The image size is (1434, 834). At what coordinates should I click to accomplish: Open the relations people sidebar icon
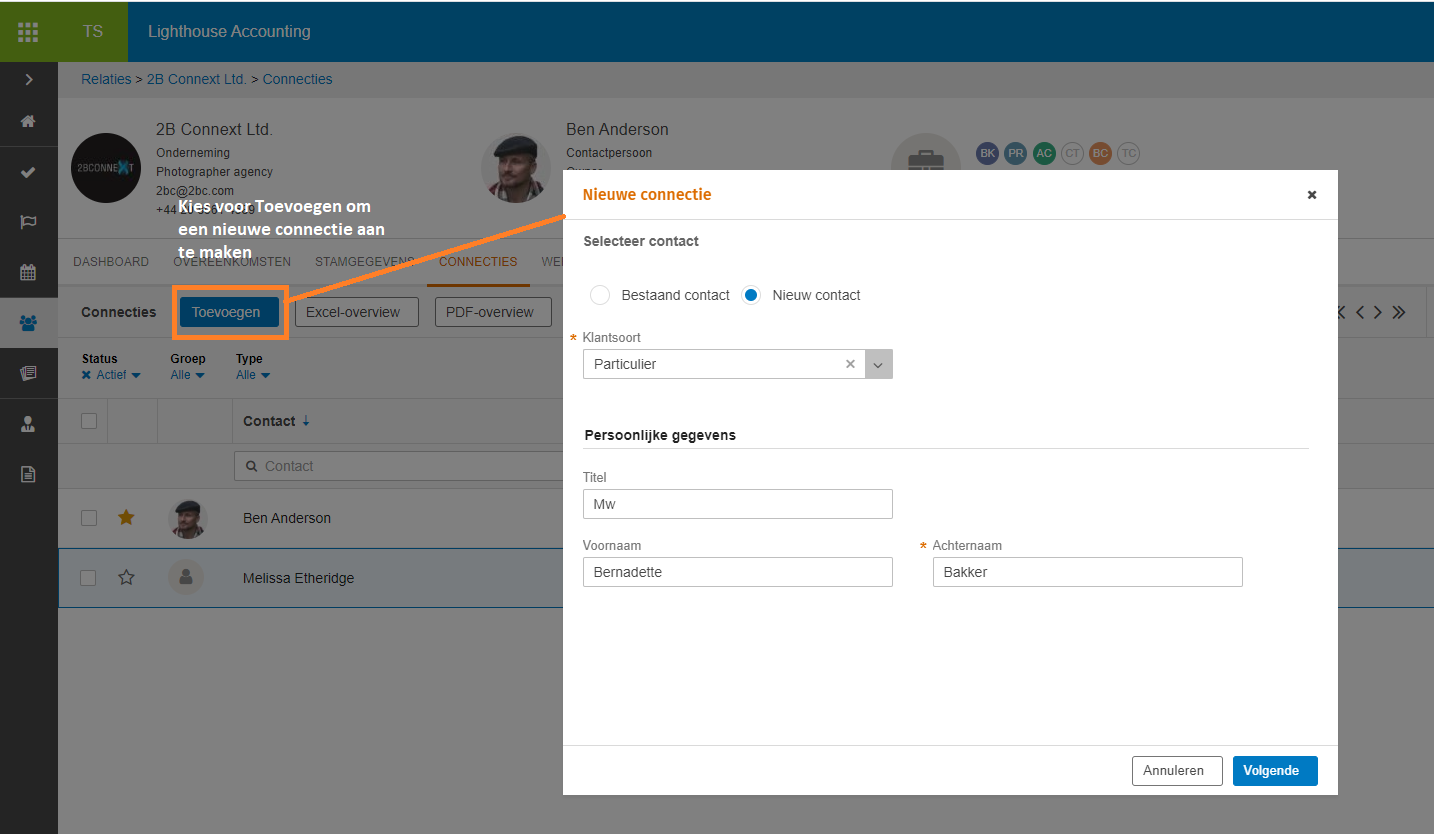click(x=28, y=323)
